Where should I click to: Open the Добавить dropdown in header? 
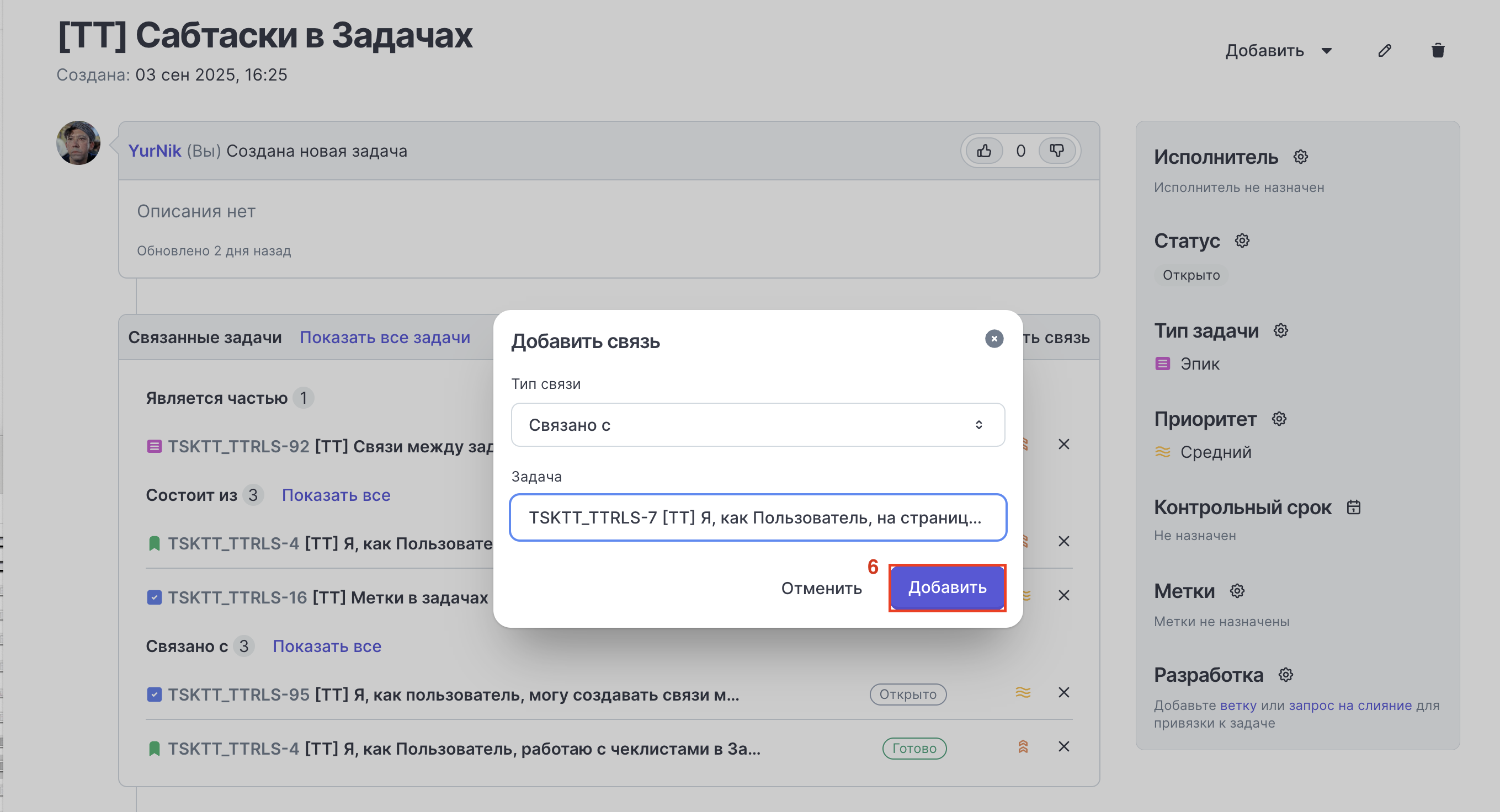[1278, 51]
